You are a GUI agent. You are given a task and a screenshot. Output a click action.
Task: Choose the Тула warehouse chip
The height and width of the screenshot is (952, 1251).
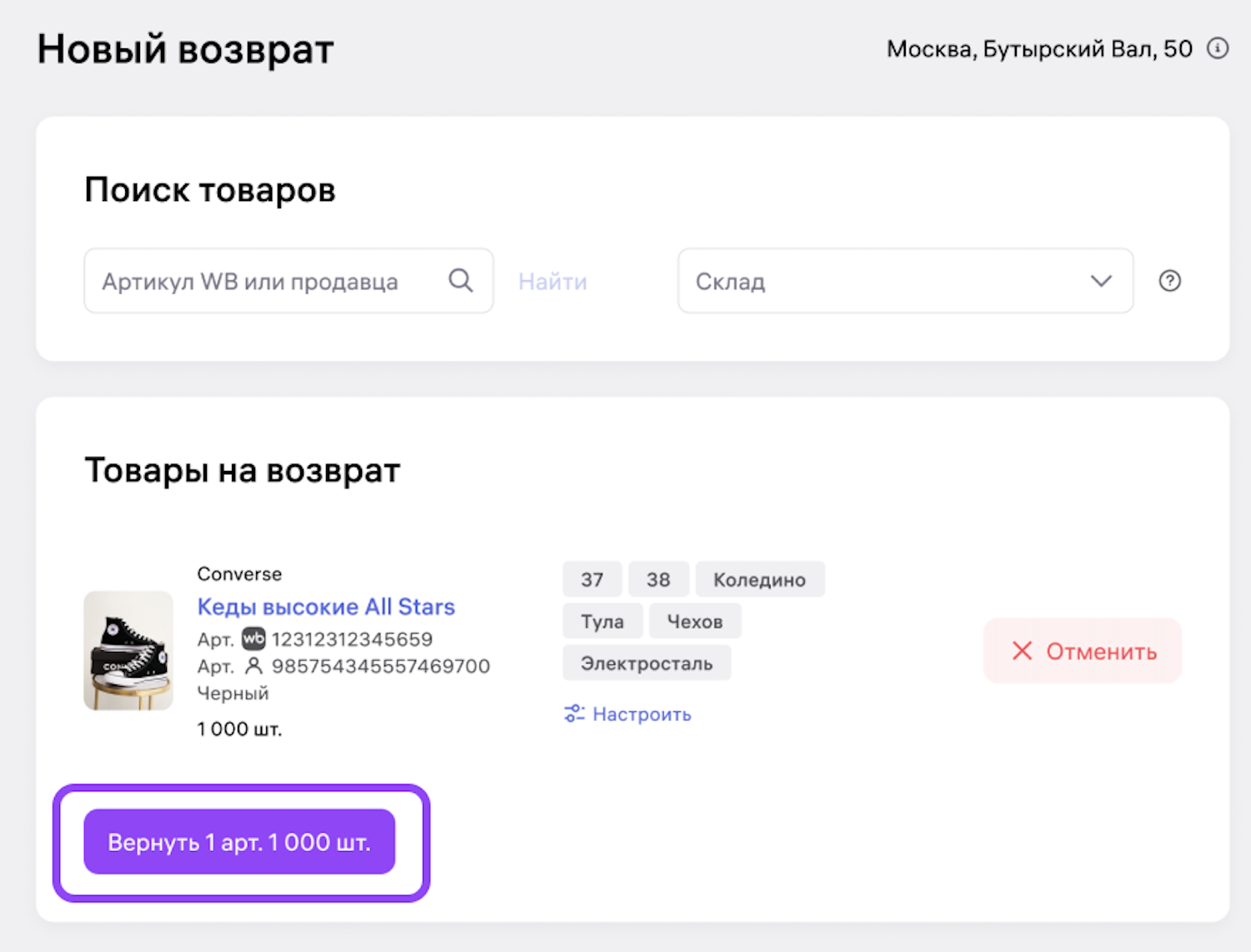click(602, 622)
